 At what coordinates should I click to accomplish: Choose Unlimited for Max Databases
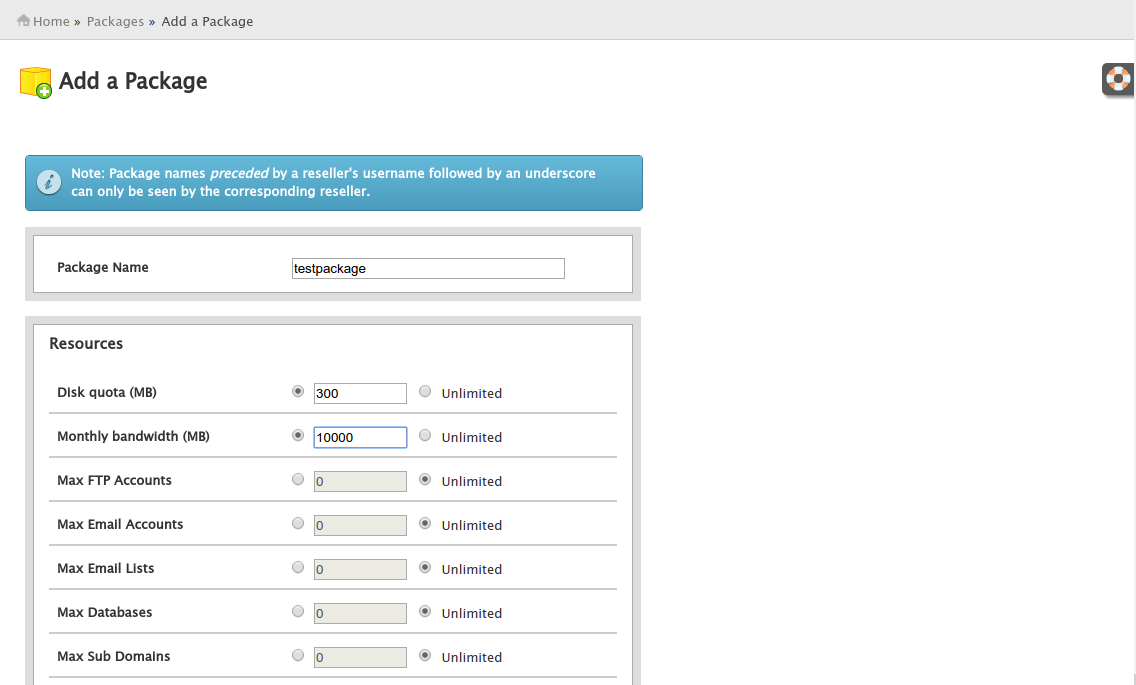(425, 612)
